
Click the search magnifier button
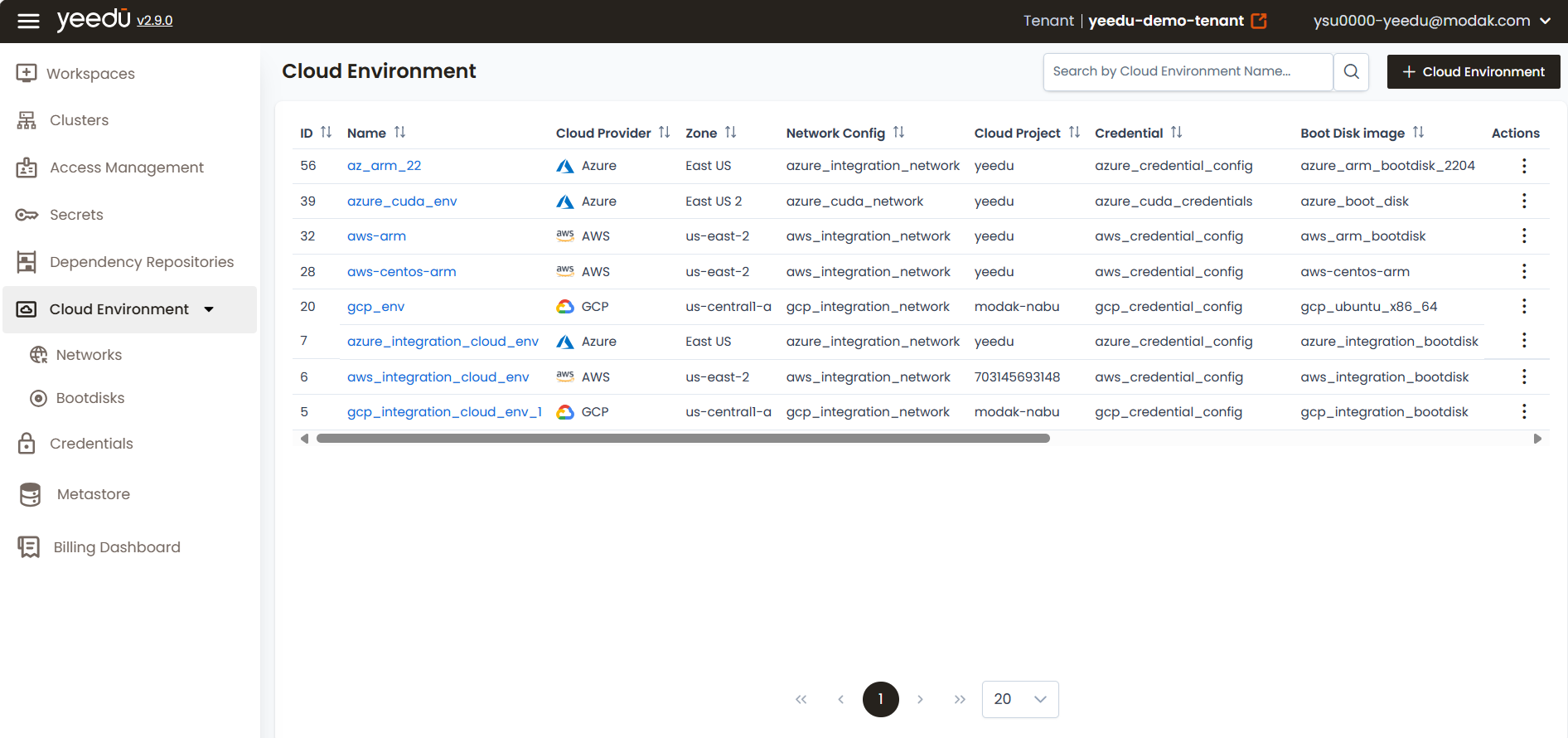tap(1351, 71)
